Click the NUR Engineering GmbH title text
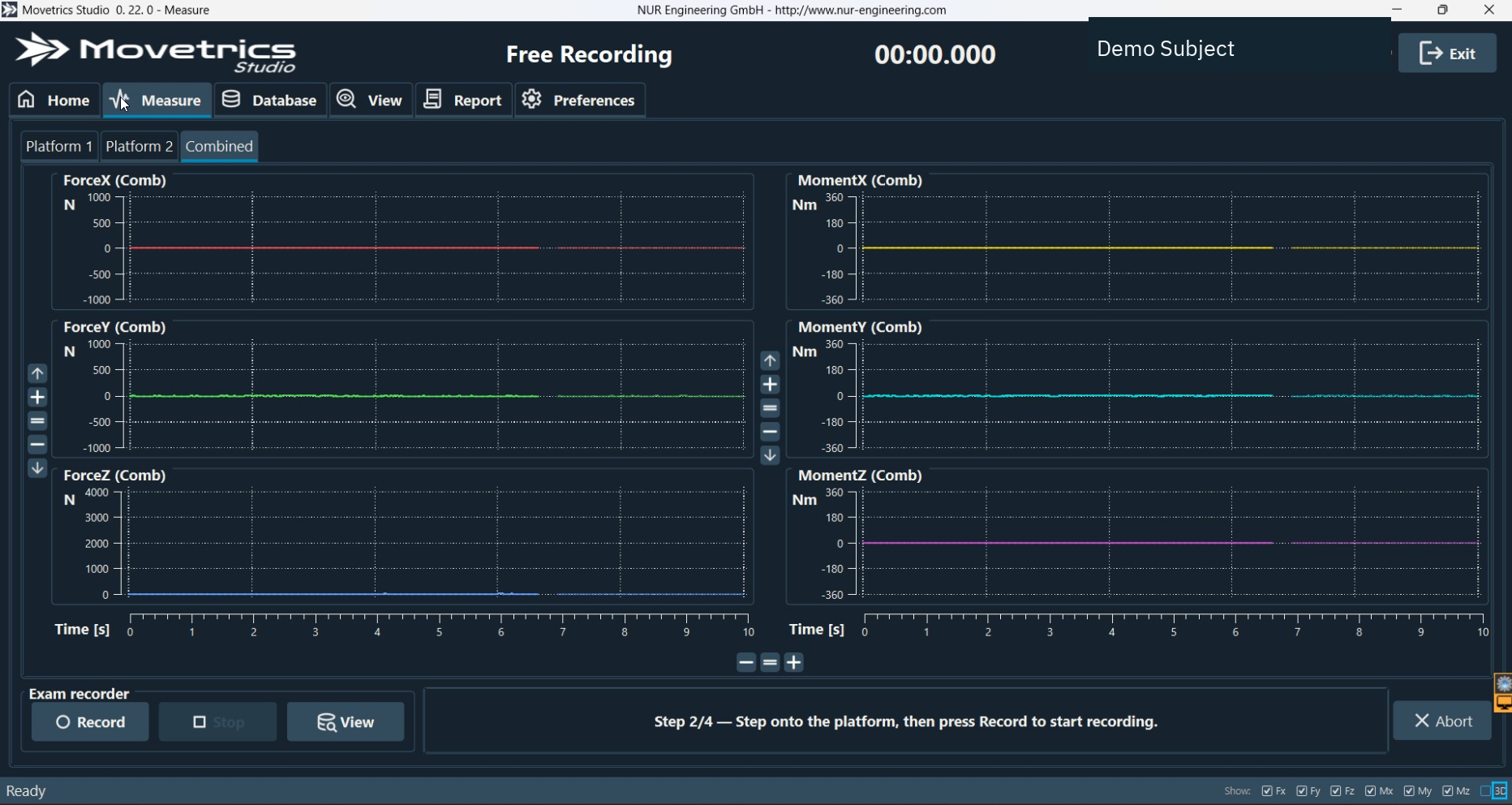 [x=792, y=10]
